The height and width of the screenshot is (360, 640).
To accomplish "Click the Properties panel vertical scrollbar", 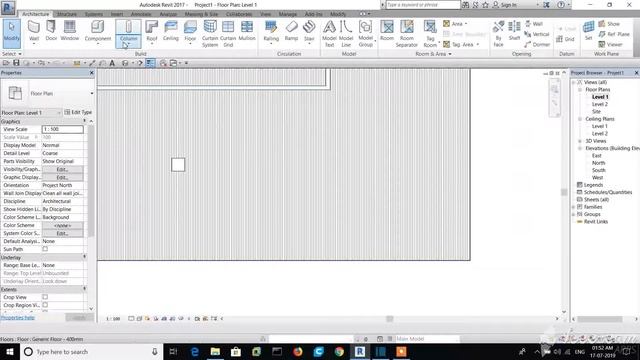I will tap(91, 180).
